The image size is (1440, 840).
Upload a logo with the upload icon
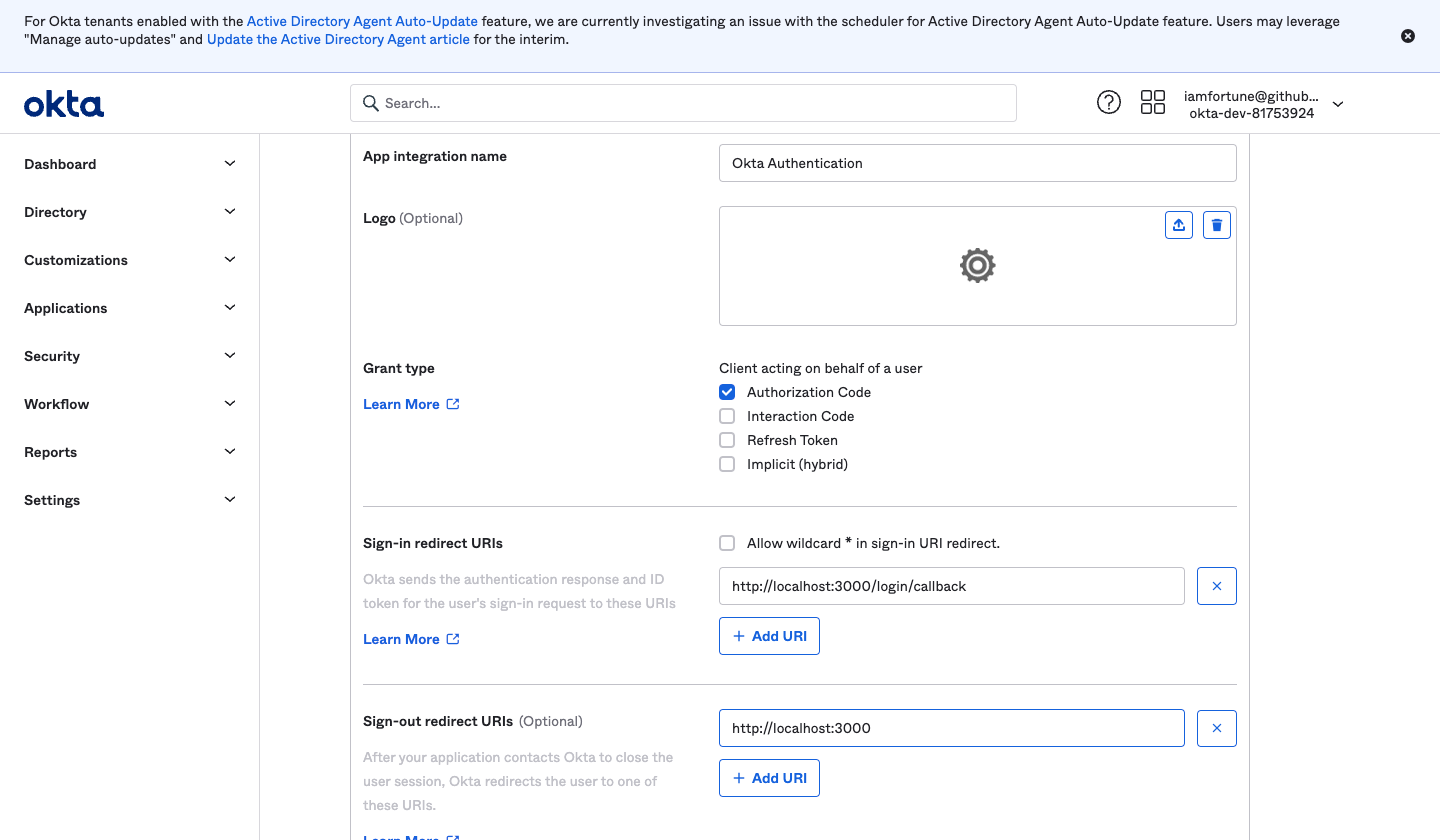point(1179,225)
